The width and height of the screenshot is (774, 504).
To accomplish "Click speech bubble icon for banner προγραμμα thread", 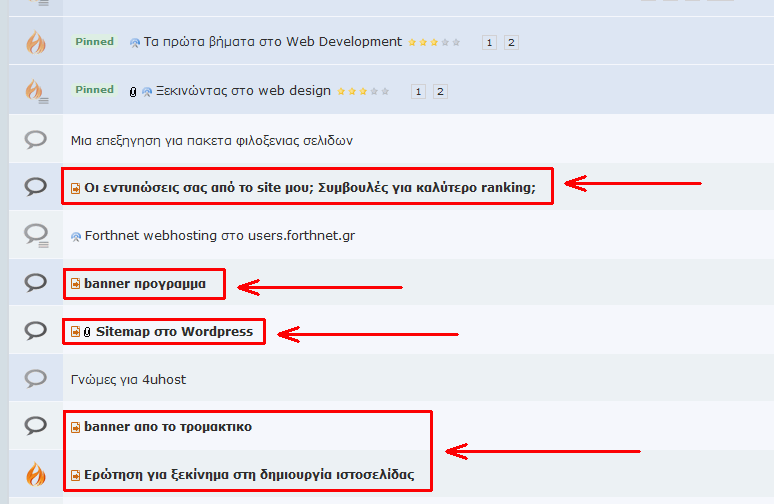I will (x=36, y=282).
